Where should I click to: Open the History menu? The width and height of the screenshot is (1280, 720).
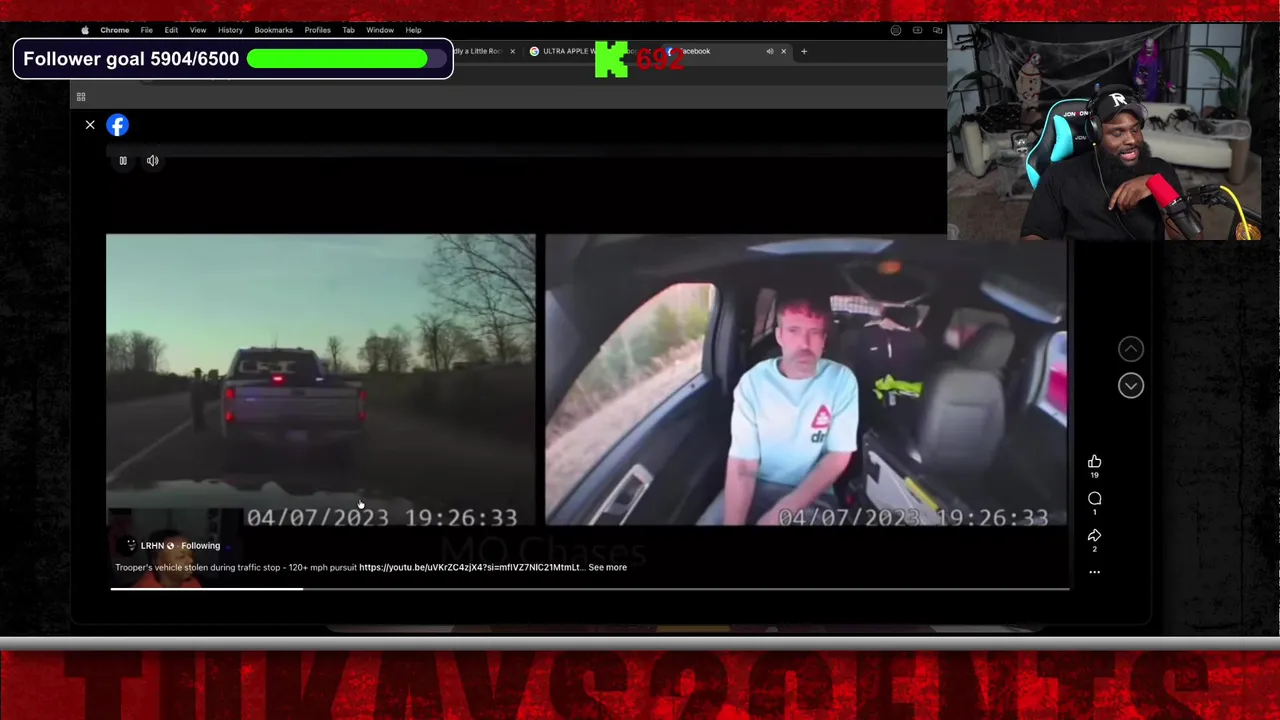pos(230,30)
